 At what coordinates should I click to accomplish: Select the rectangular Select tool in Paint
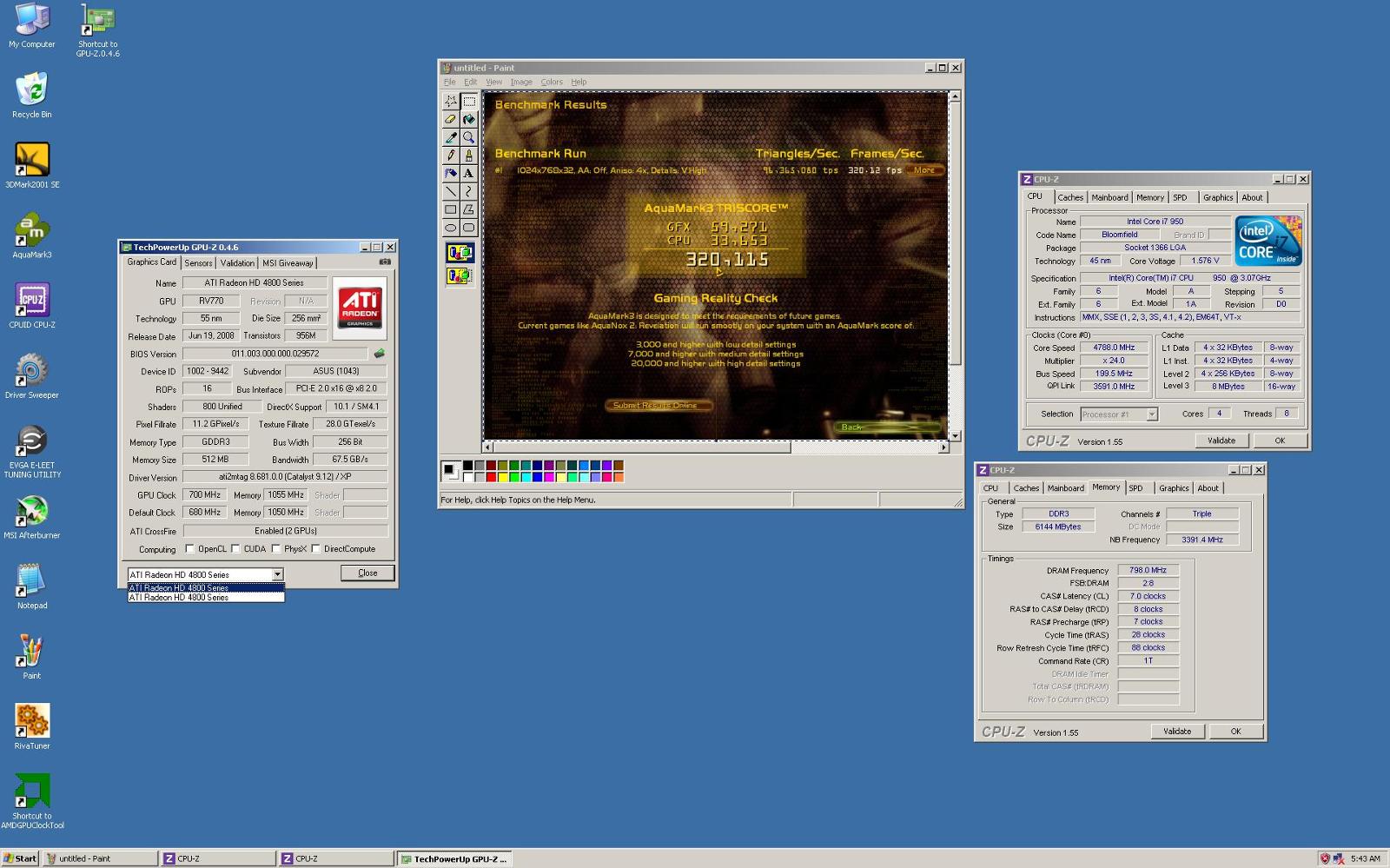(468, 101)
